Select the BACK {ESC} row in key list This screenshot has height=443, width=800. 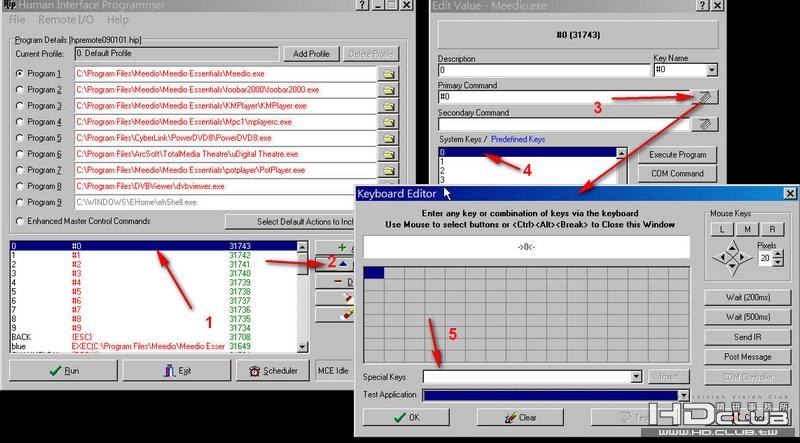point(153,337)
